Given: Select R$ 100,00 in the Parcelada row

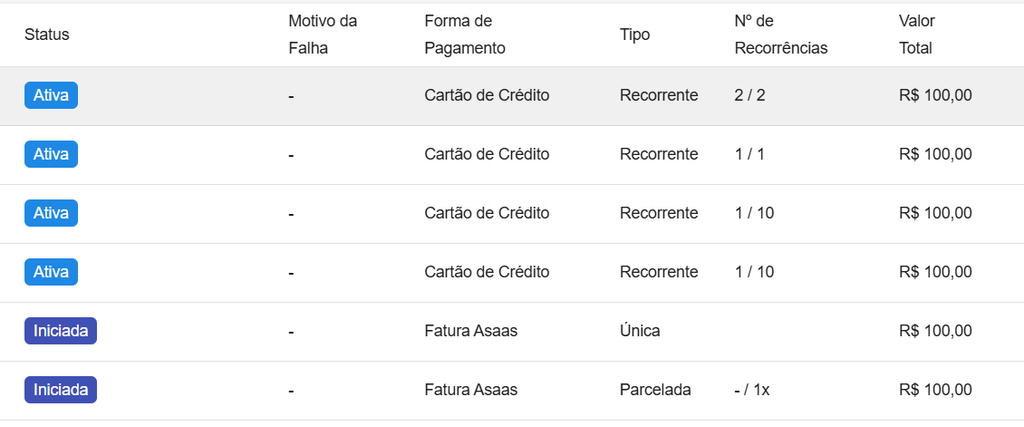Looking at the screenshot, I should [x=936, y=390].
